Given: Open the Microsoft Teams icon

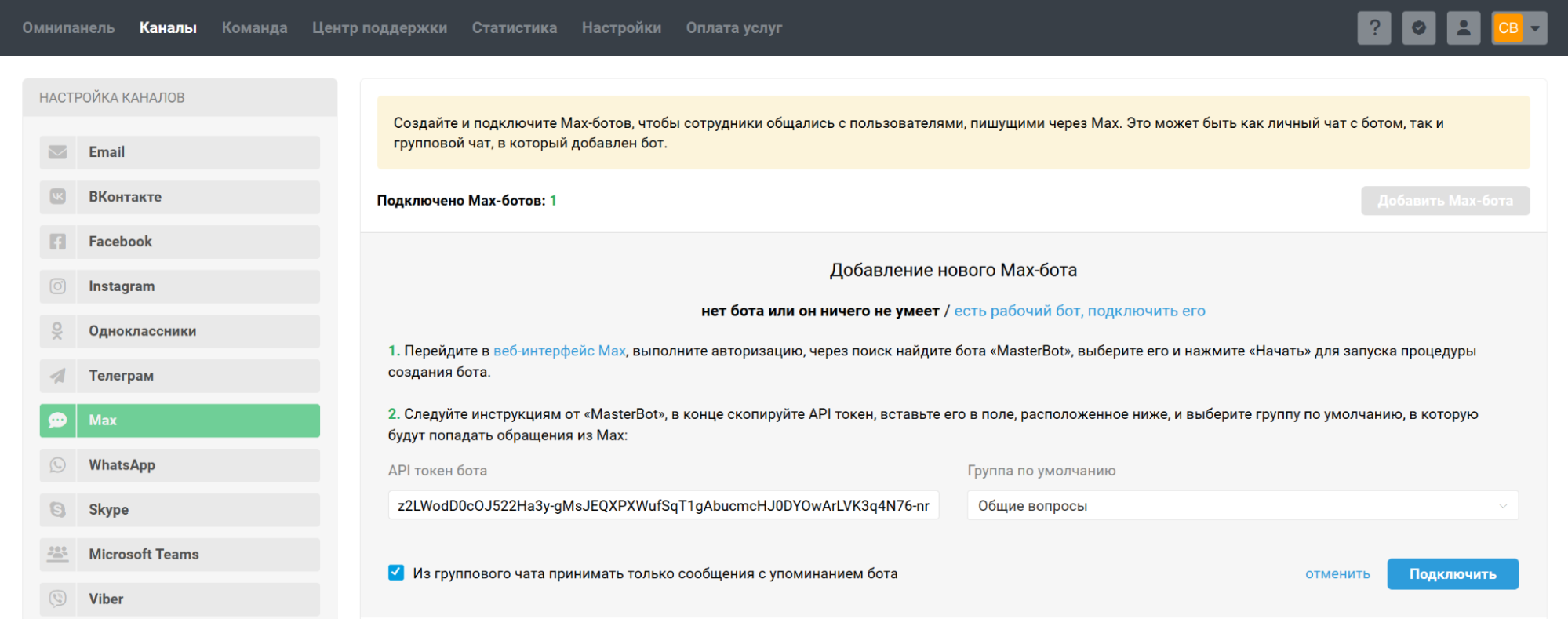Looking at the screenshot, I should 58,554.
